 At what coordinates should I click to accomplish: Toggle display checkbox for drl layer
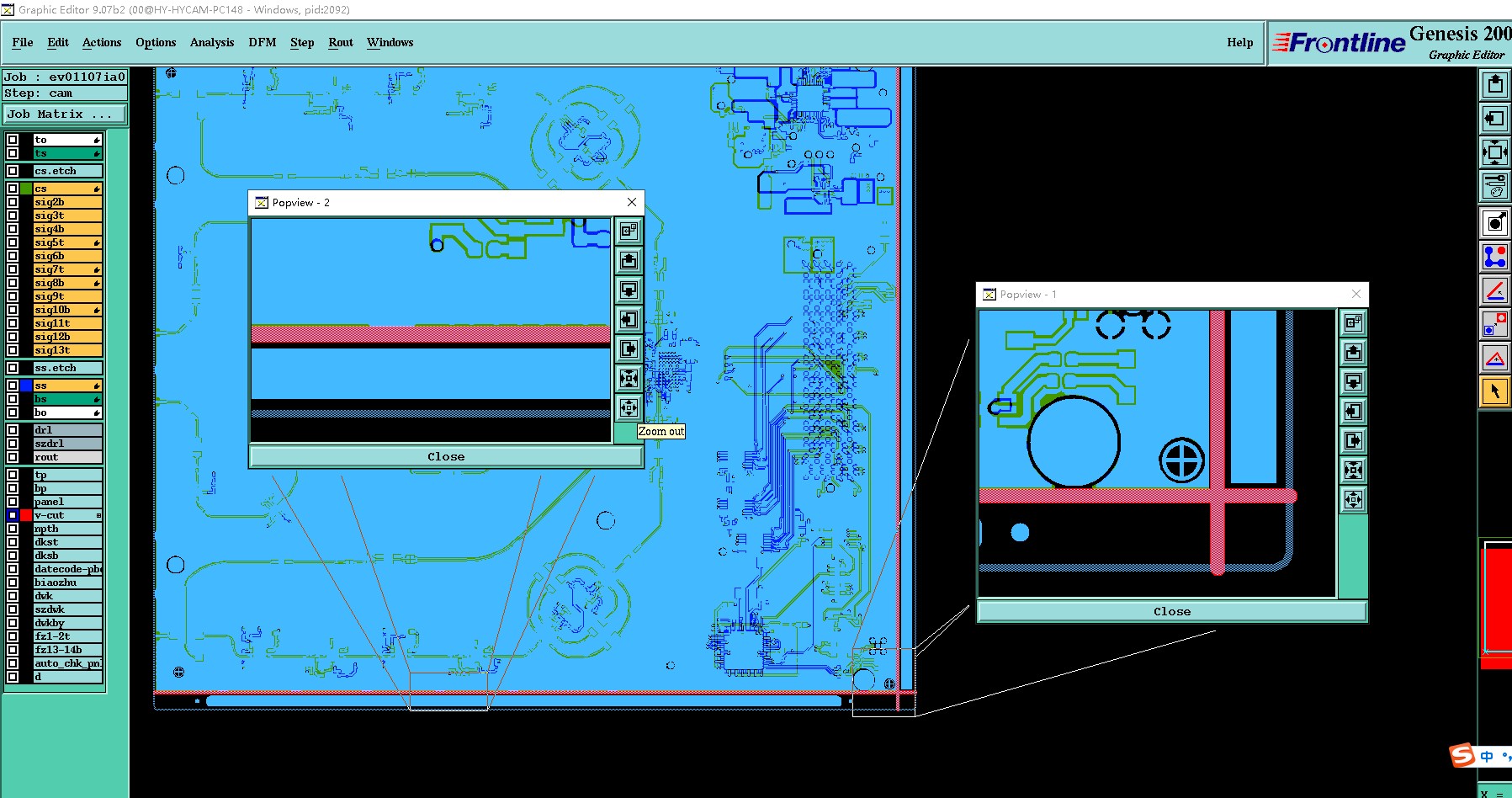tap(13, 430)
